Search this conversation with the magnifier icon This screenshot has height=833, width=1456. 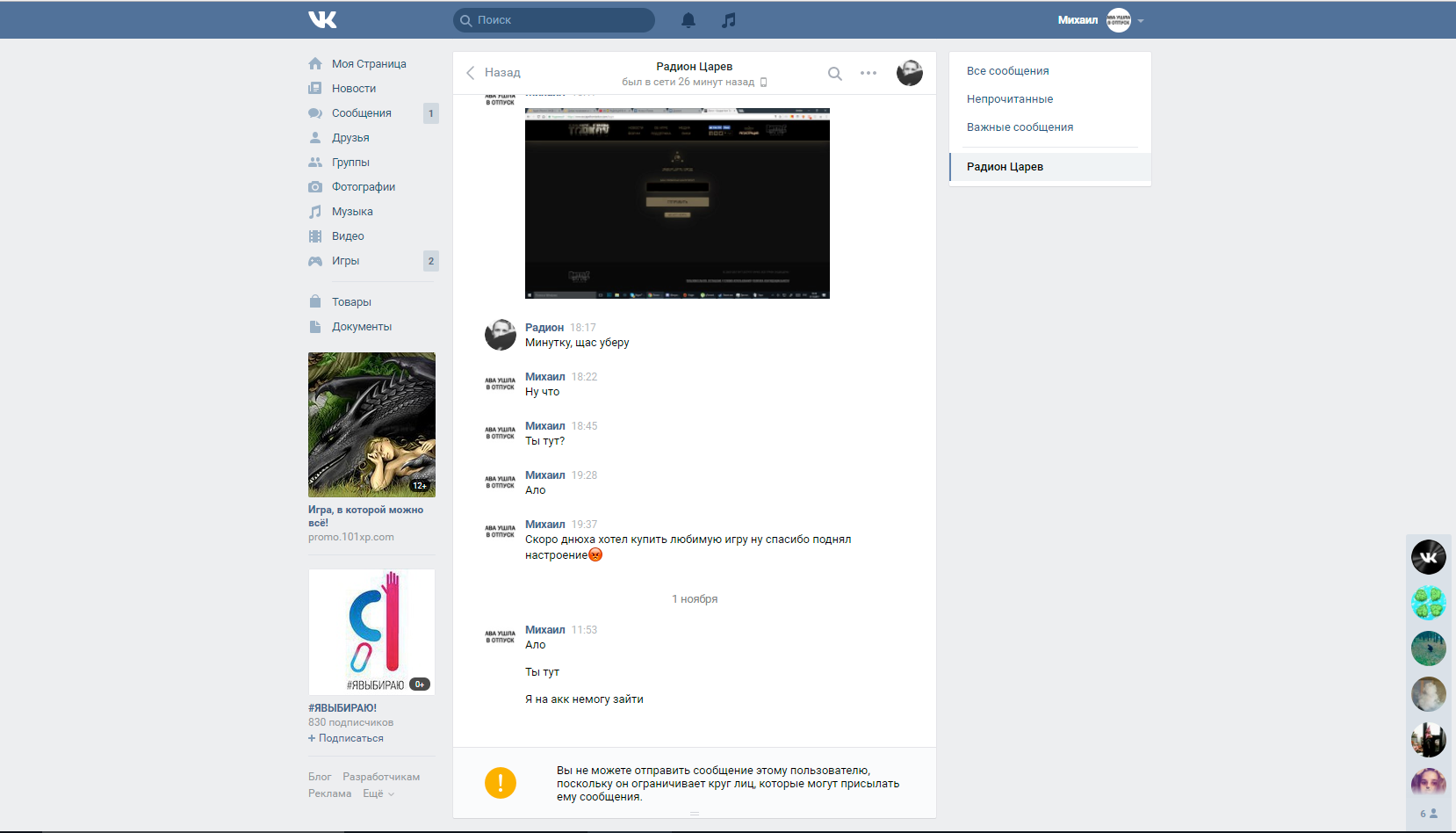[835, 74]
